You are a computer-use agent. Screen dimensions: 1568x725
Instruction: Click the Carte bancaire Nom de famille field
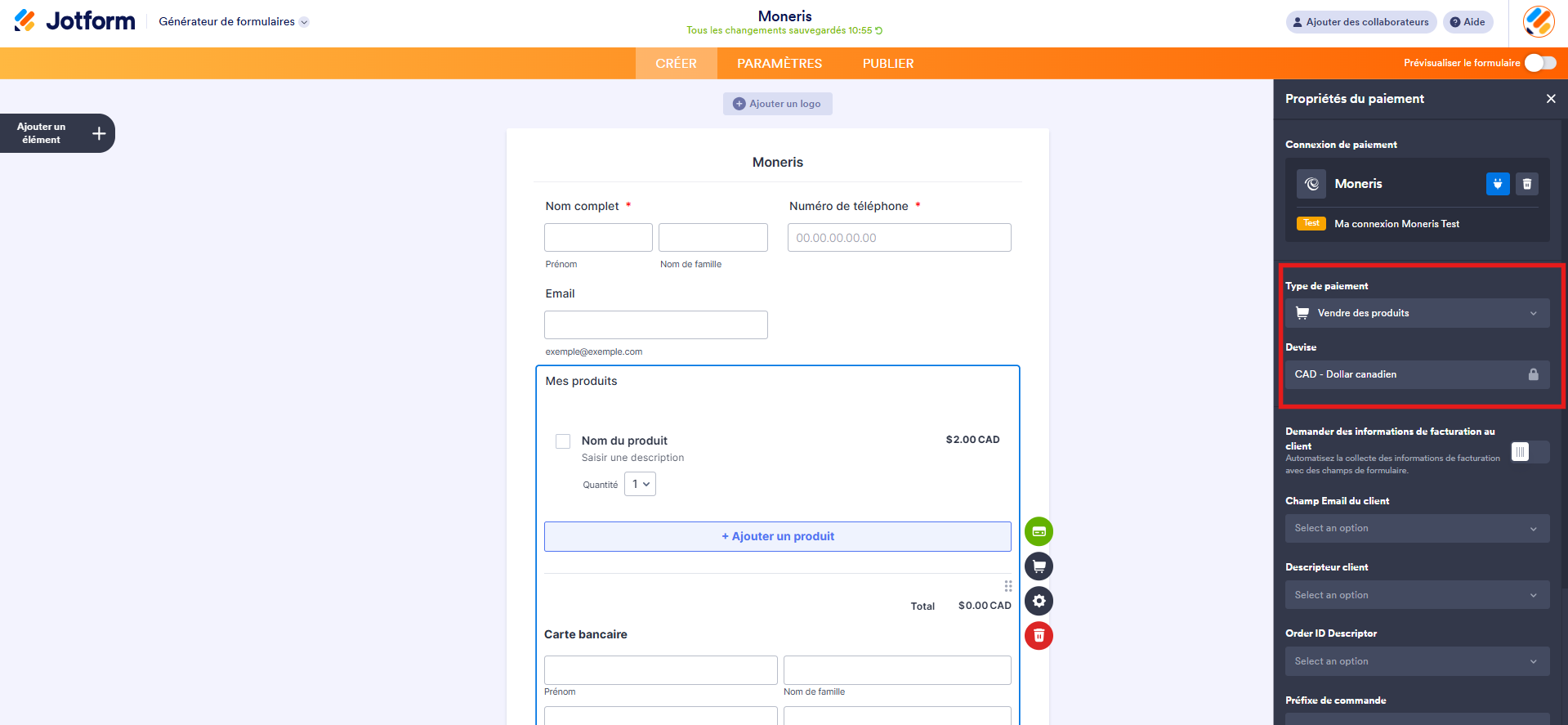(897, 670)
